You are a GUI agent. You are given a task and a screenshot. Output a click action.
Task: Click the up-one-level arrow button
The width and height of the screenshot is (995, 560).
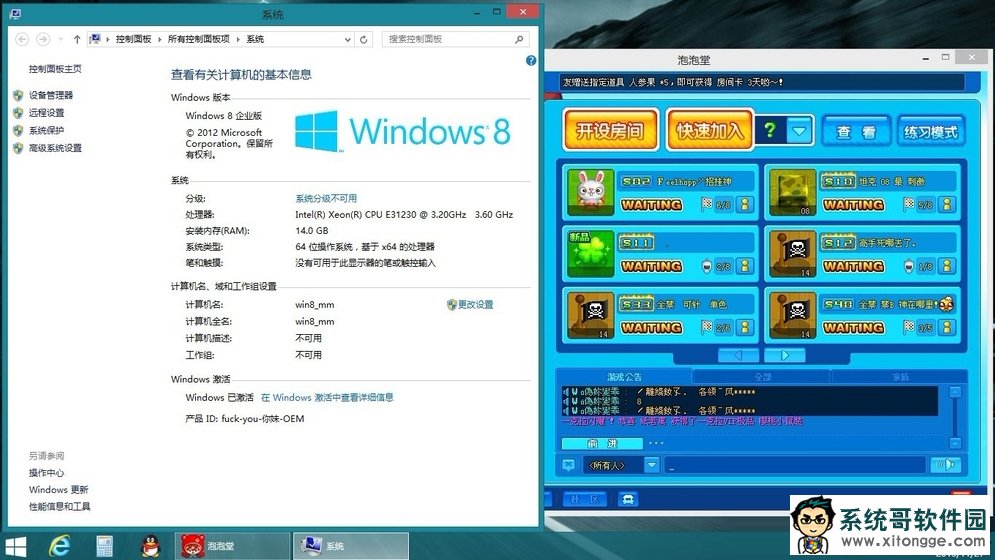77,39
